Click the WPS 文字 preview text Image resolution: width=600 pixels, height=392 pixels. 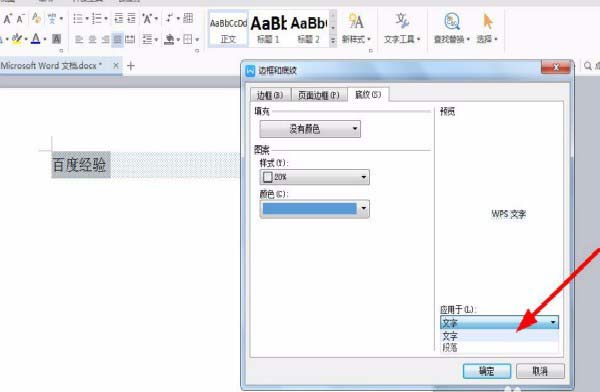509,214
